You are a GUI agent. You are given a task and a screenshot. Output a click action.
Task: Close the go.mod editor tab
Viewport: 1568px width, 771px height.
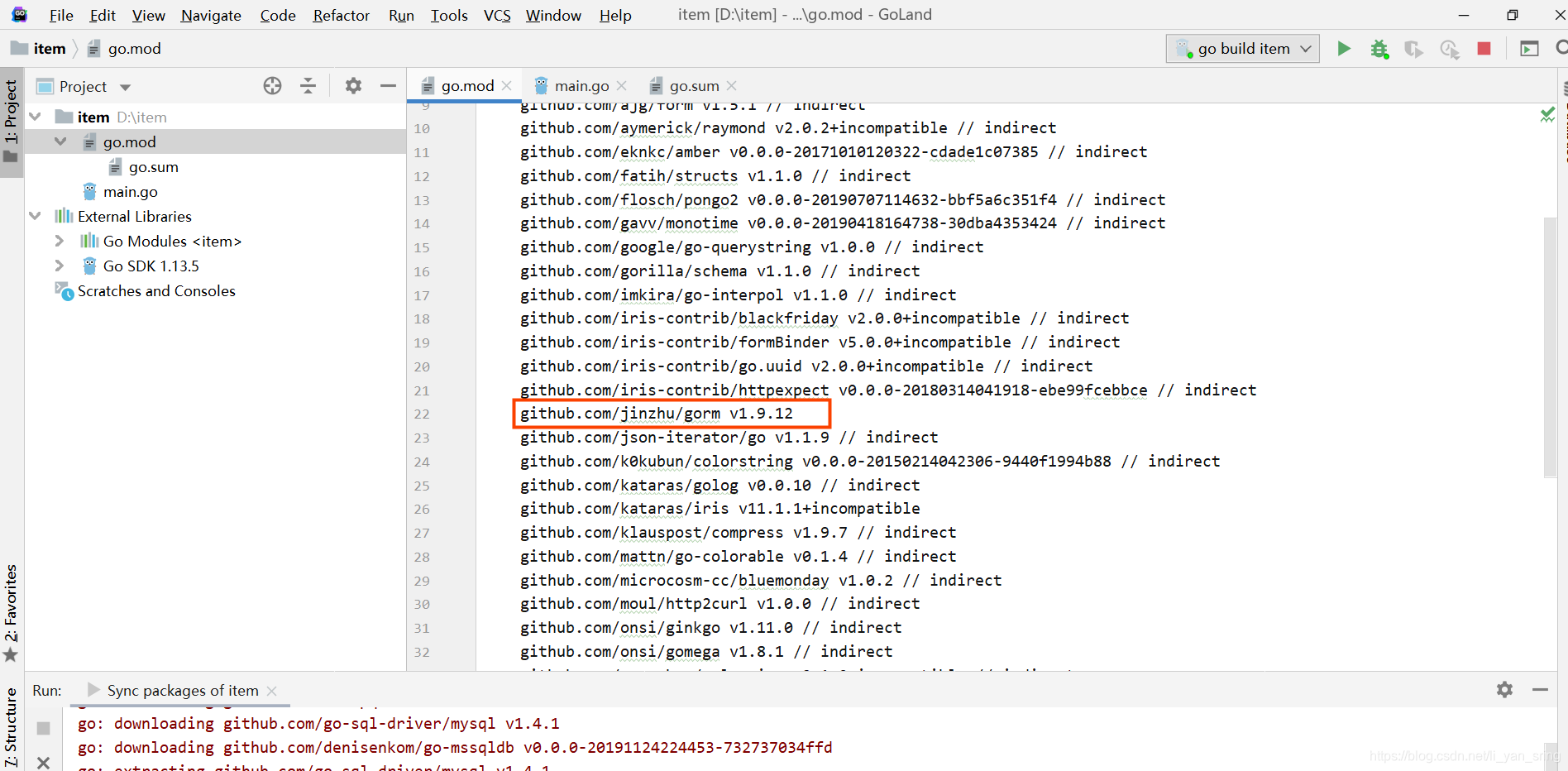tap(507, 85)
